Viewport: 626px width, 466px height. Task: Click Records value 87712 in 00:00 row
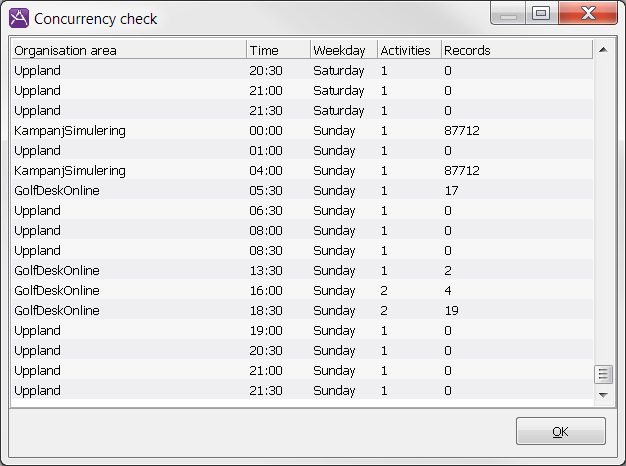tap(462, 131)
